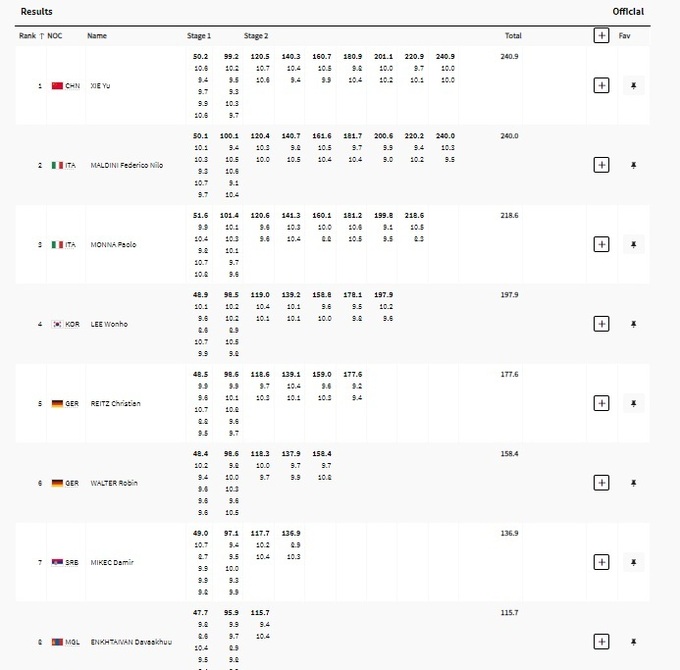Click the Germany flag in REITZ Christian's row
Viewport: 680px width, 670px height.
57,403
